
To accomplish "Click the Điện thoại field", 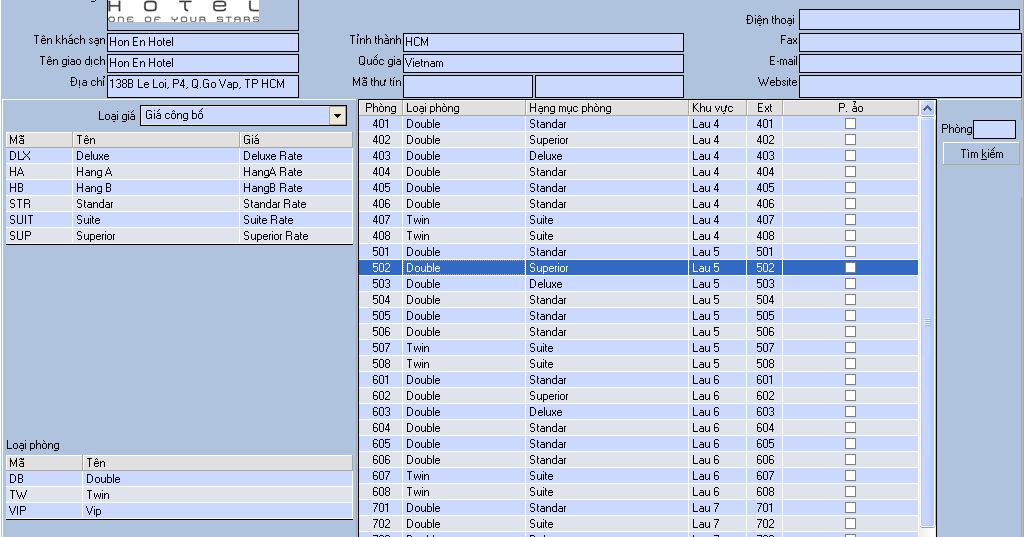I will coord(910,20).
